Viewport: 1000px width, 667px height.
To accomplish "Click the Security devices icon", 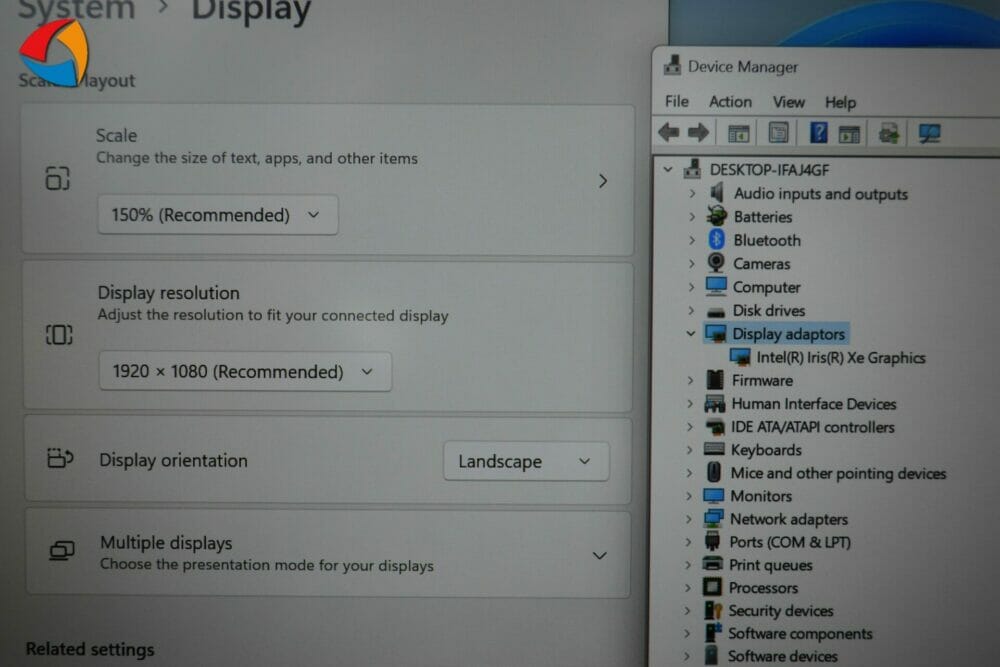I will (712, 610).
